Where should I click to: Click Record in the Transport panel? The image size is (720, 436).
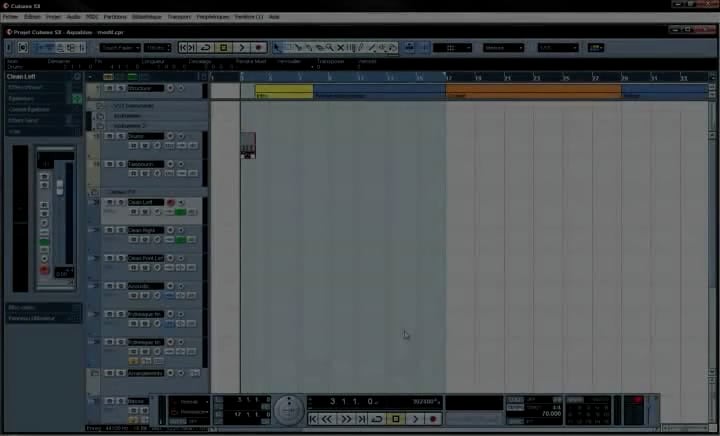coord(433,419)
